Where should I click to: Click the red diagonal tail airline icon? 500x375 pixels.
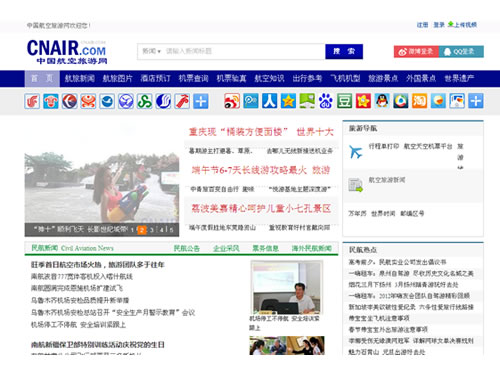pos(182,101)
